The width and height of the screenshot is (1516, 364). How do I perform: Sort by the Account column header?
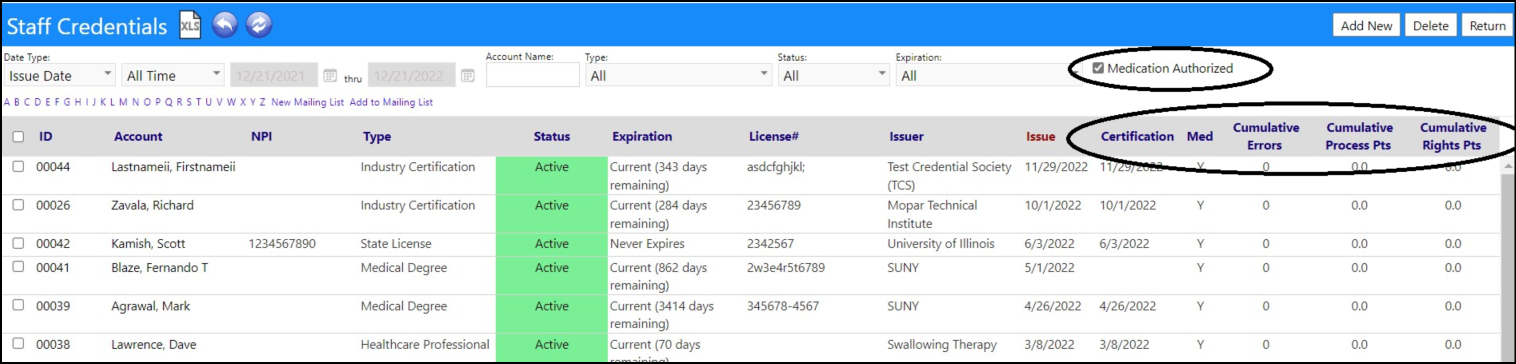pos(138,137)
